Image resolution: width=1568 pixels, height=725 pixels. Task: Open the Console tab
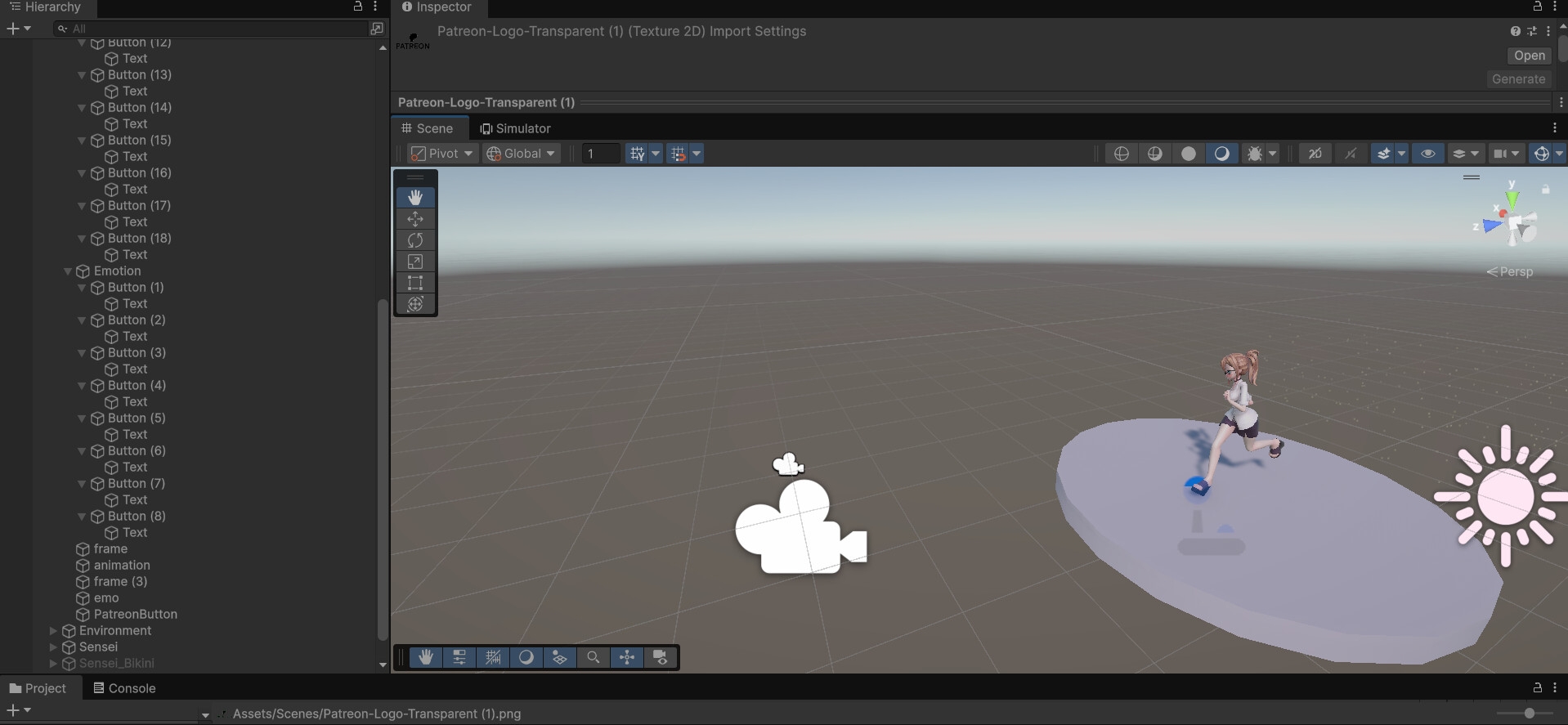point(124,688)
